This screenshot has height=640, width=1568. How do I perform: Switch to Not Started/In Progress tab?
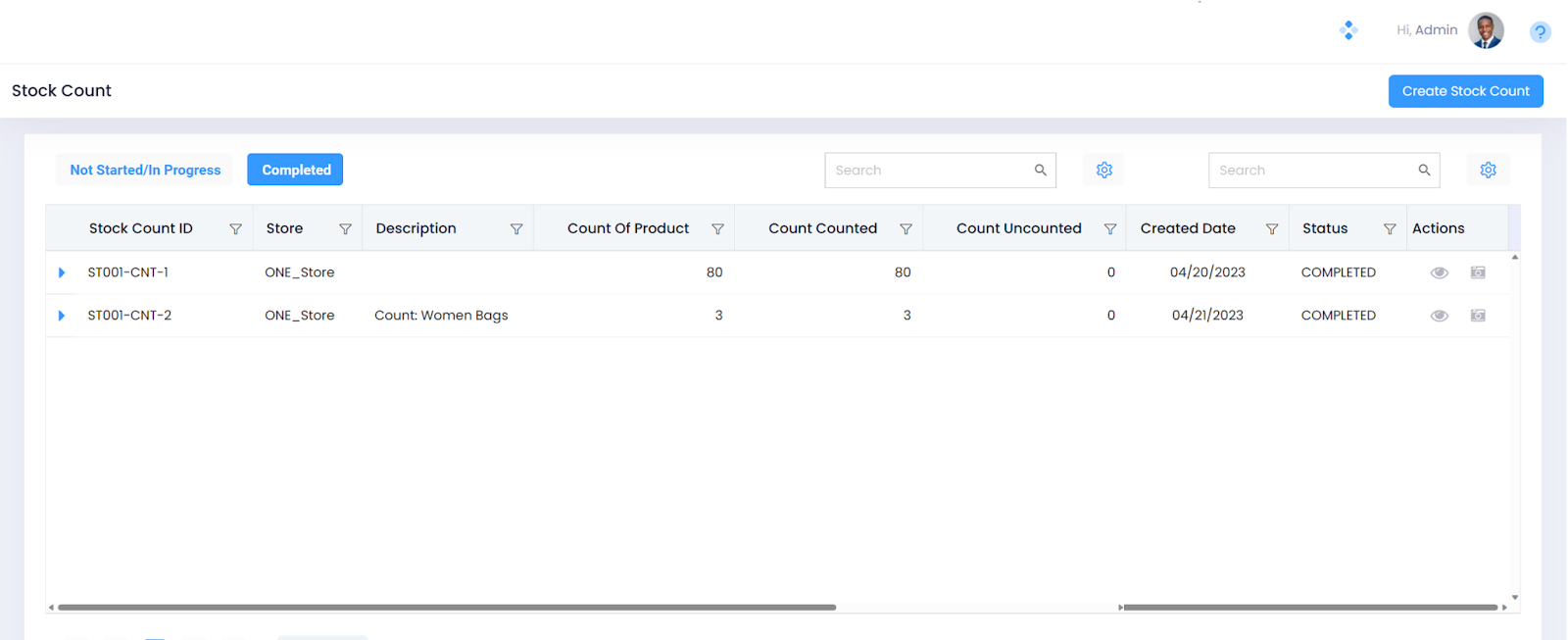[145, 171]
